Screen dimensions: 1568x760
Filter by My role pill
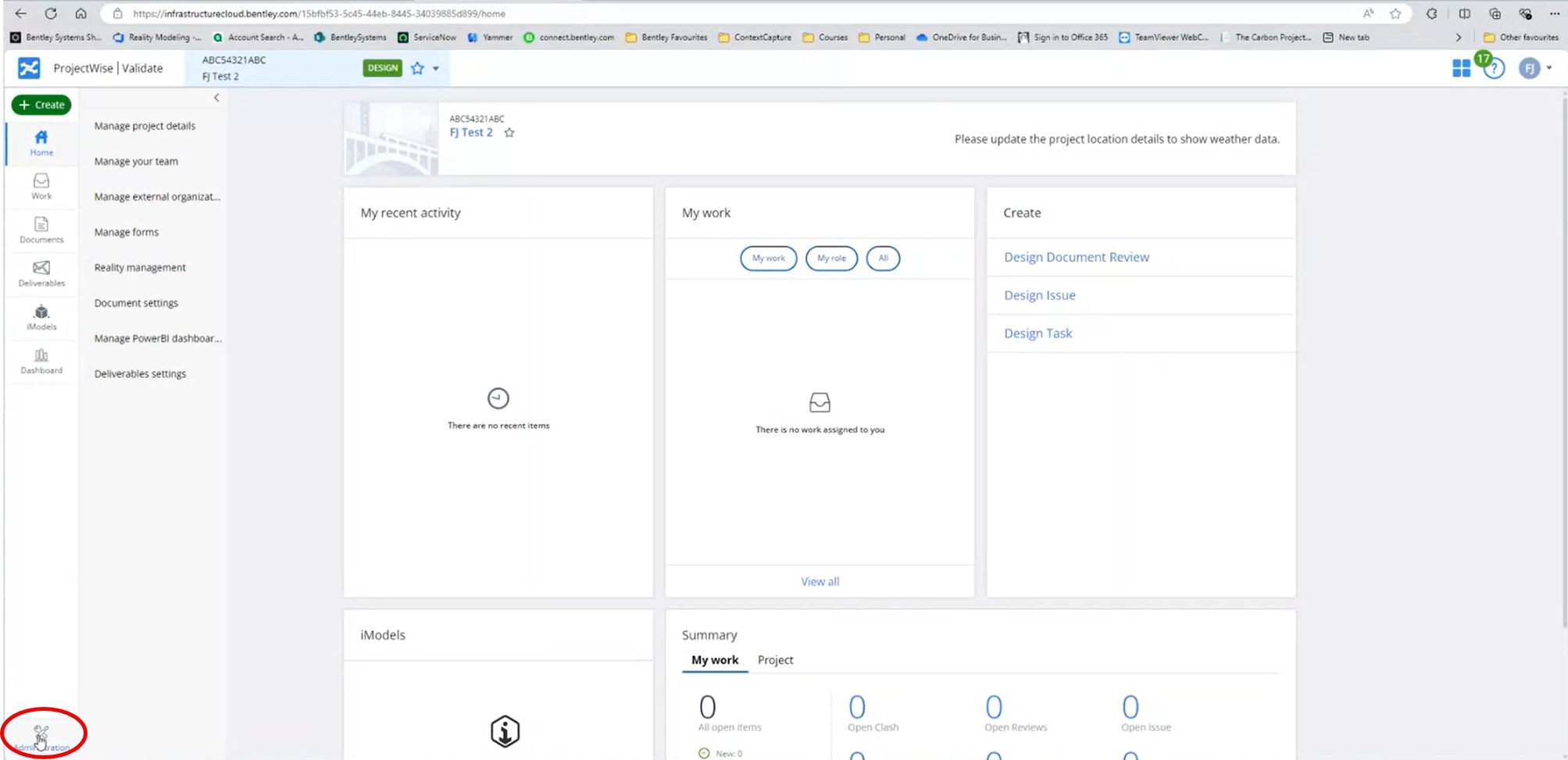831,259
